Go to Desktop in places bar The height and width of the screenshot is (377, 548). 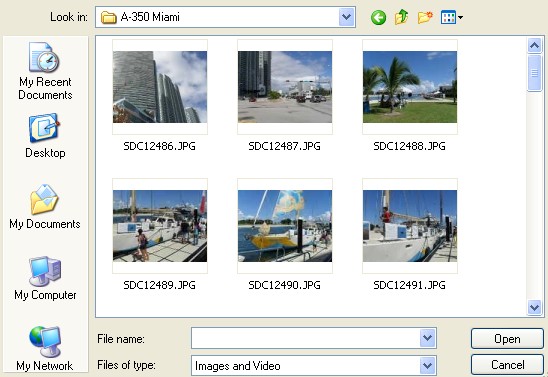pos(45,136)
